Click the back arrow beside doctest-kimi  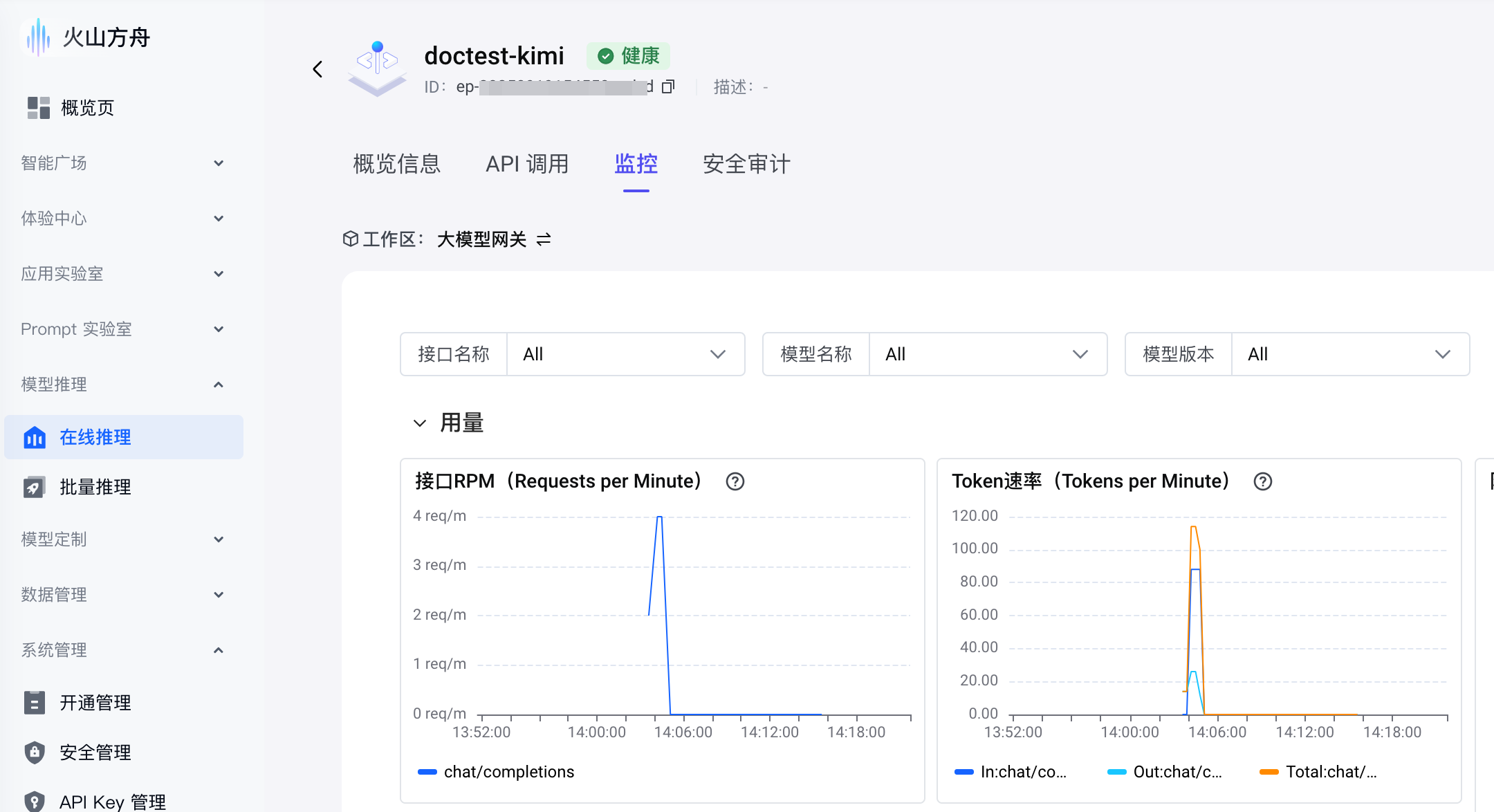tap(317, 69)
